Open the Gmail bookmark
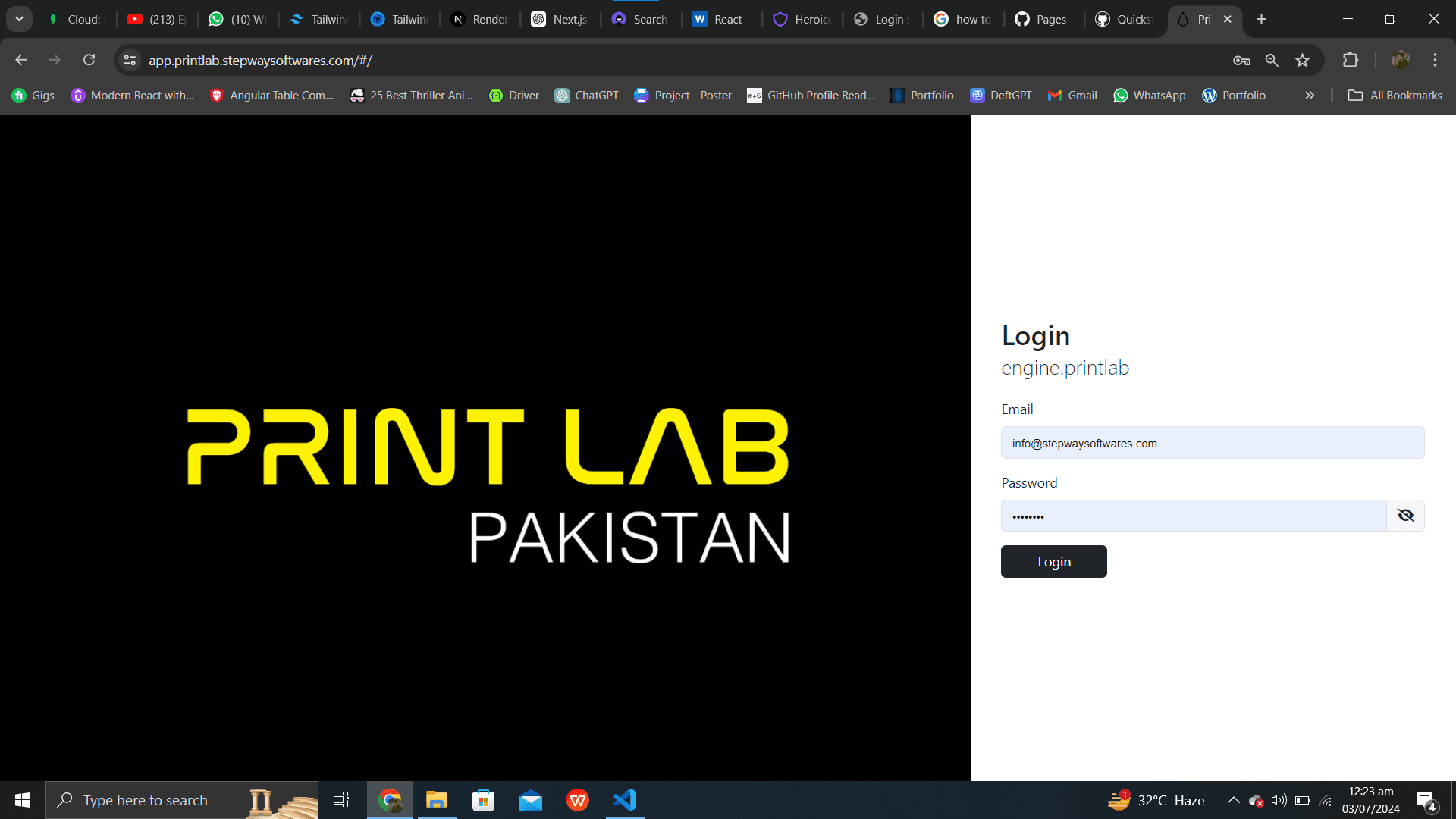 1072,95
